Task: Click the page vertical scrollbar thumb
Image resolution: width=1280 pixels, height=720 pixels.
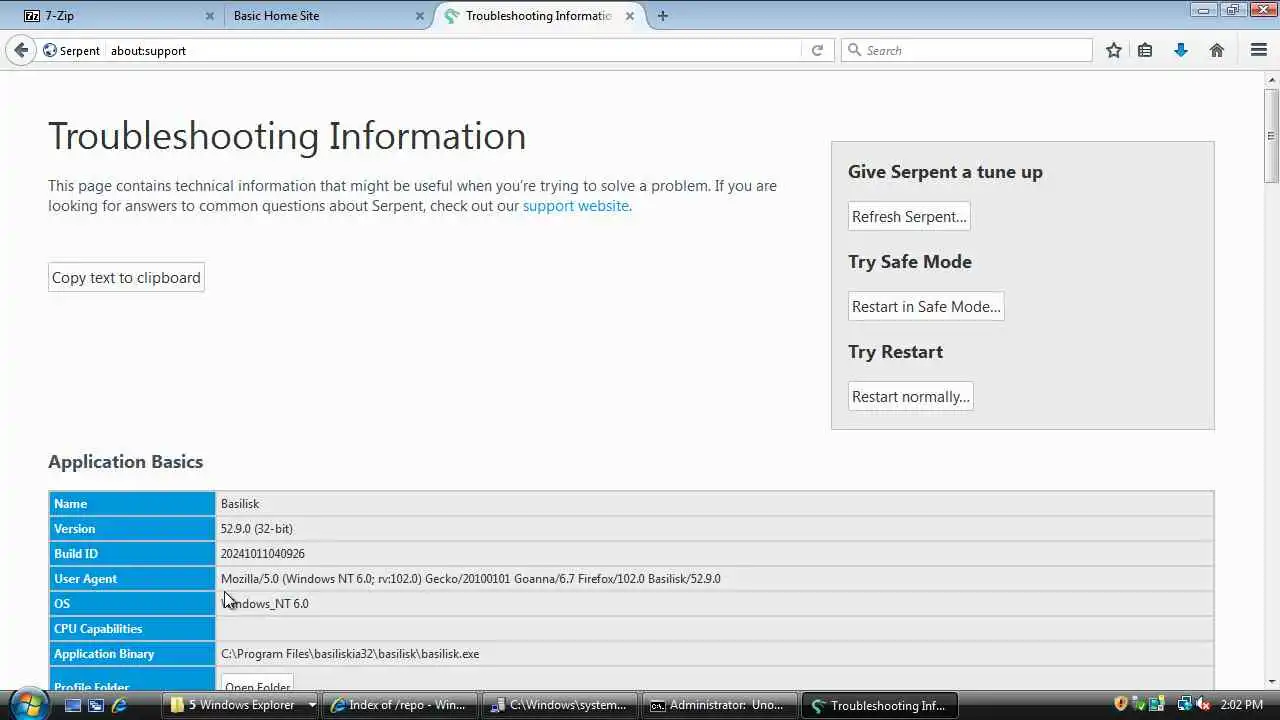Action: [1271, 136]
